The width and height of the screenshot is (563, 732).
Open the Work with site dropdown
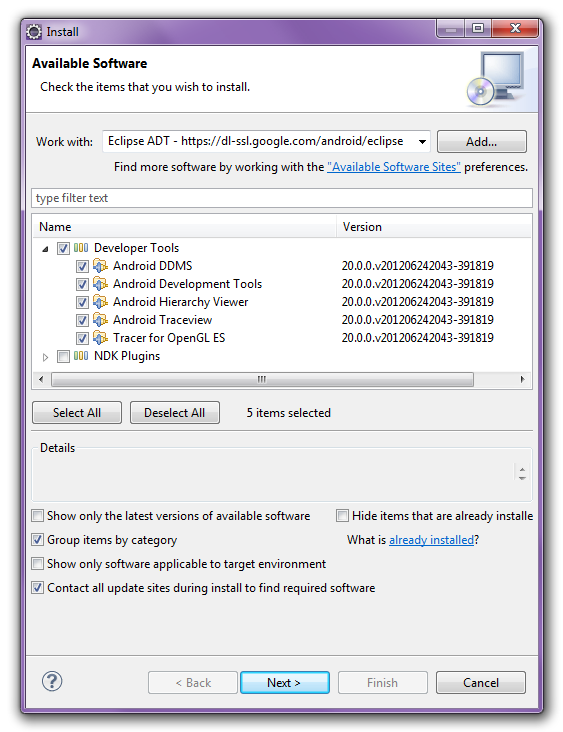422,141
